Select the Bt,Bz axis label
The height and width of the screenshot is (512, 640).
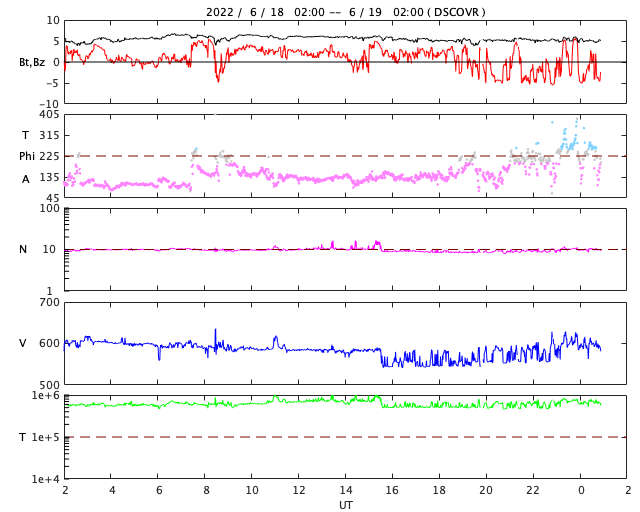pos(32,62)
